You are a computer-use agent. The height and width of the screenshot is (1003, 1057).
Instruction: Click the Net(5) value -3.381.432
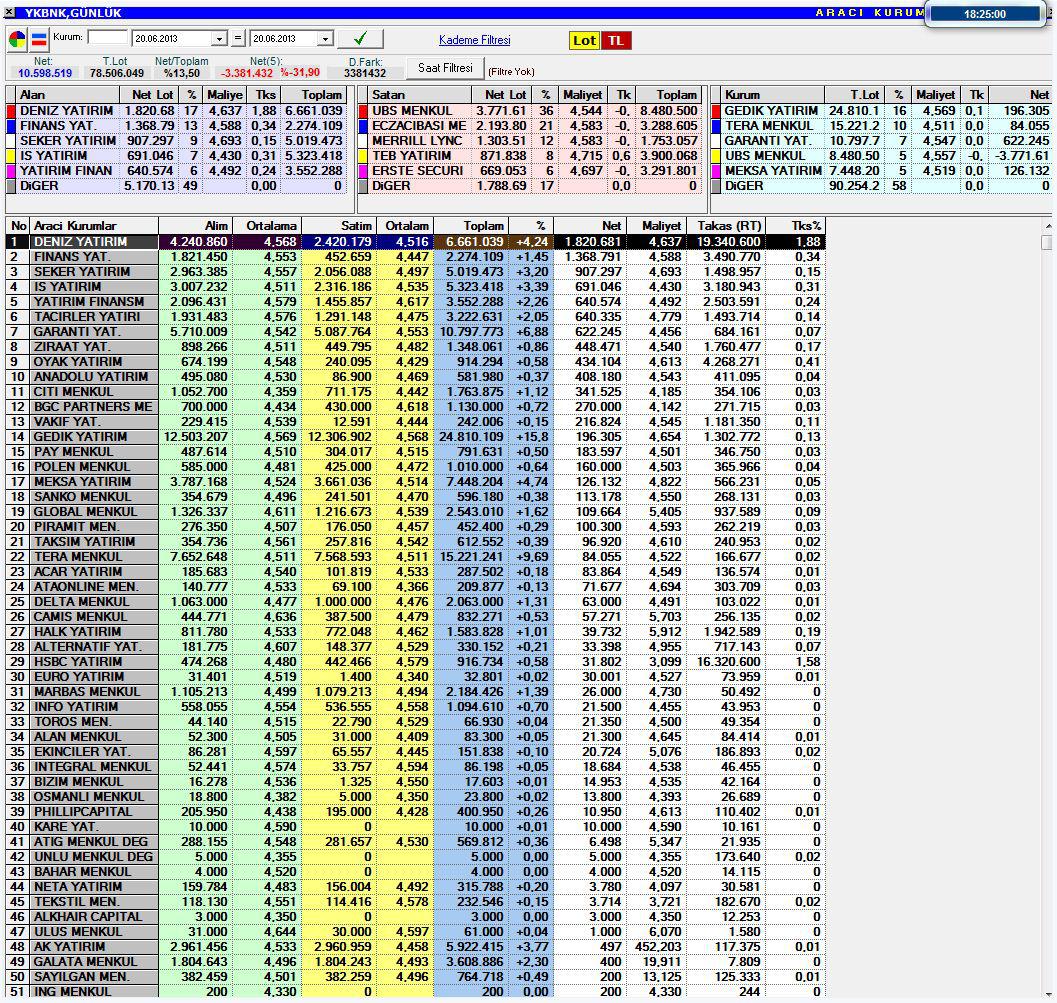[247, 73]
